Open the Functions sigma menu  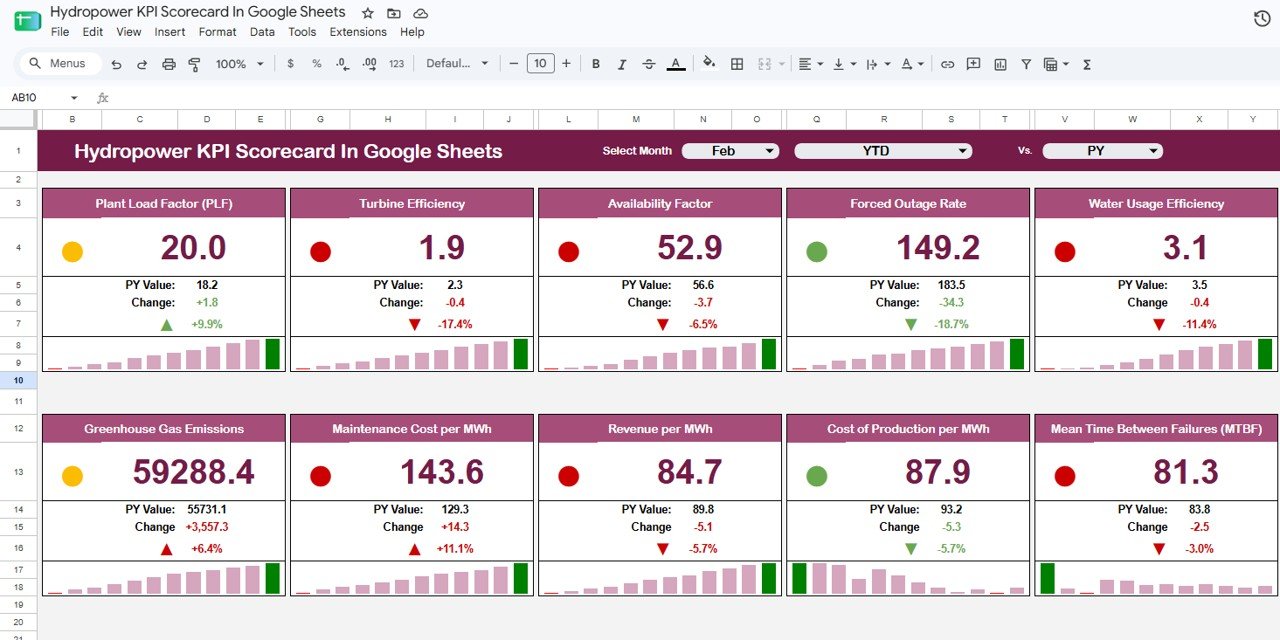tap(1087, 64)
